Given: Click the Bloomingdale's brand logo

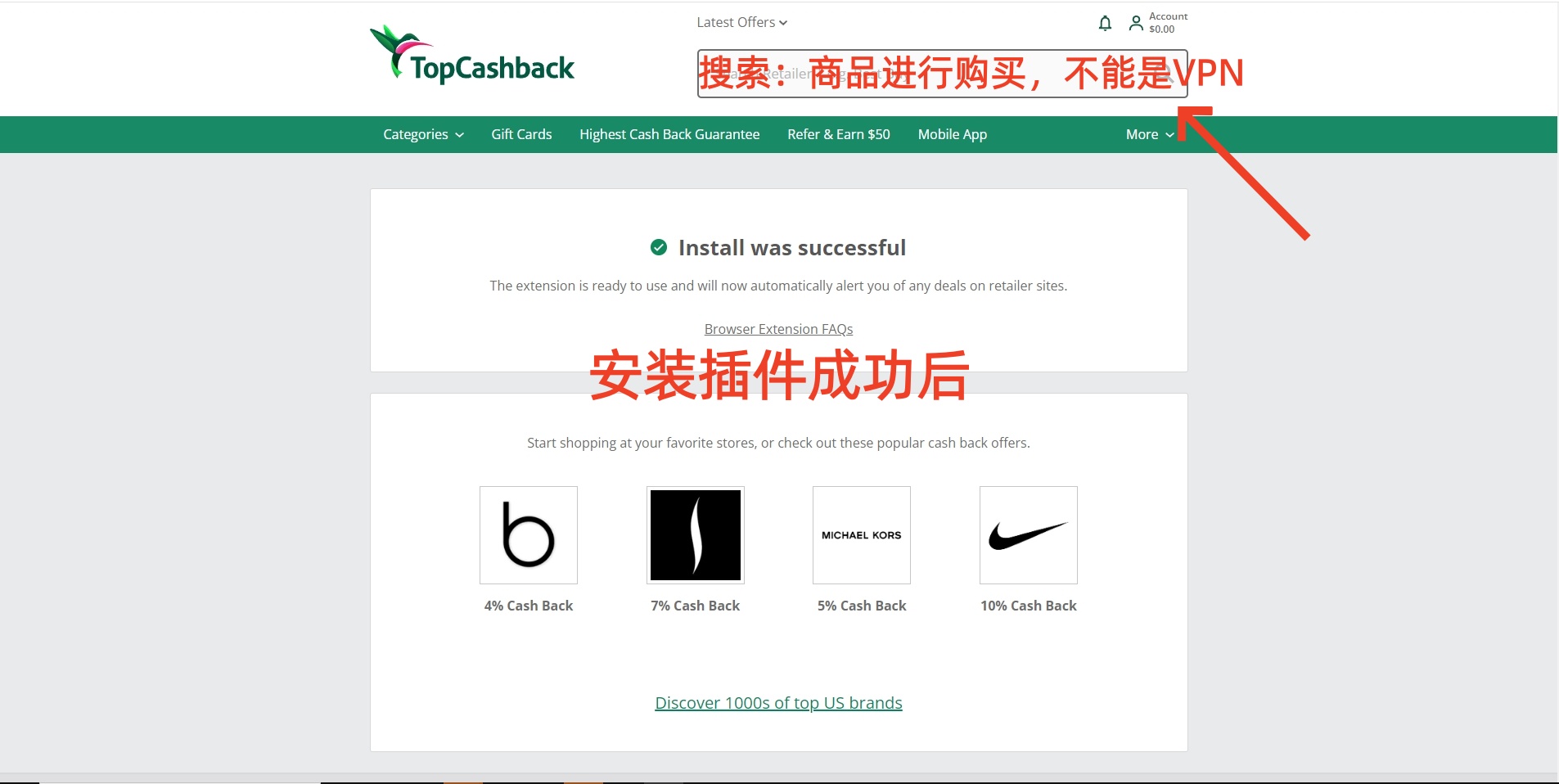Looking at the screenshot, I should coord(528,534).
